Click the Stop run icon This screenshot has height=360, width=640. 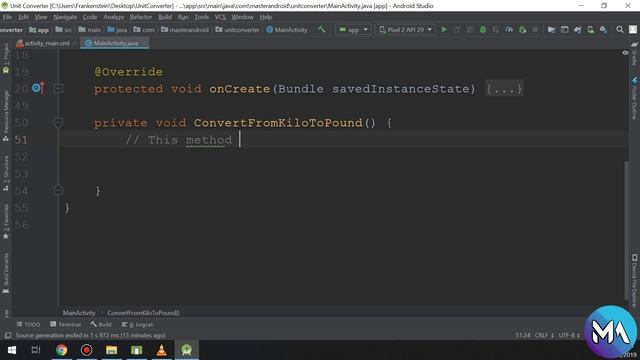click(535, 29)
